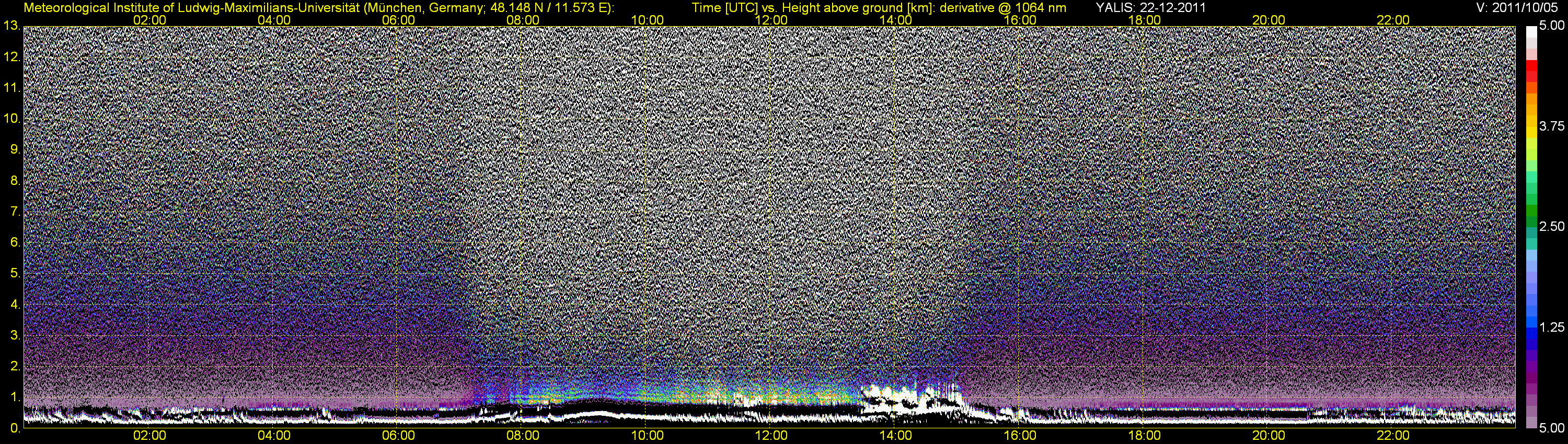This screenshot has width=1568, height=444.
Task: Click the 12:00 label on the bottom time axis
Action: point(771,436)
